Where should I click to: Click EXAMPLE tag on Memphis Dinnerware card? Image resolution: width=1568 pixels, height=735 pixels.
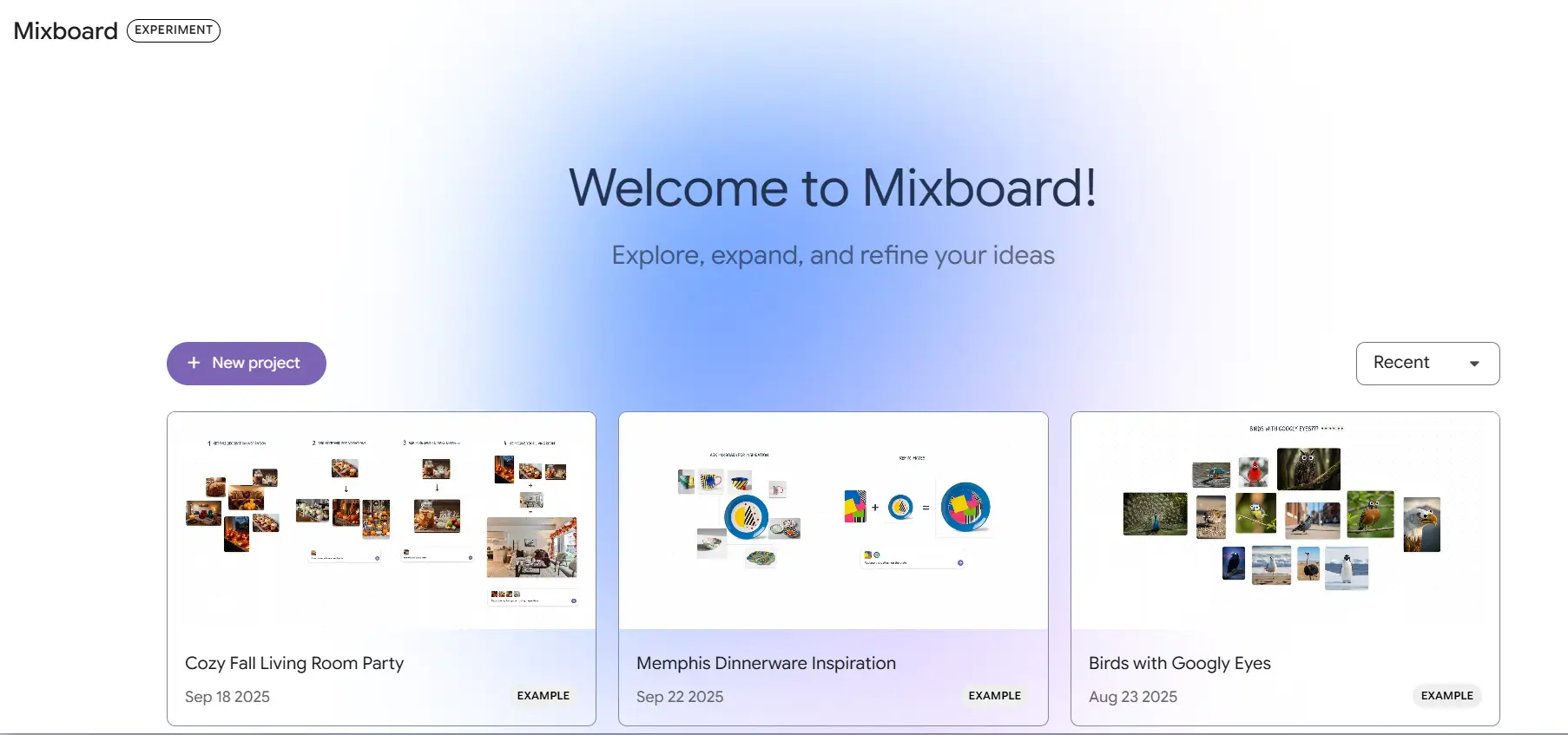tap(994, 696)
